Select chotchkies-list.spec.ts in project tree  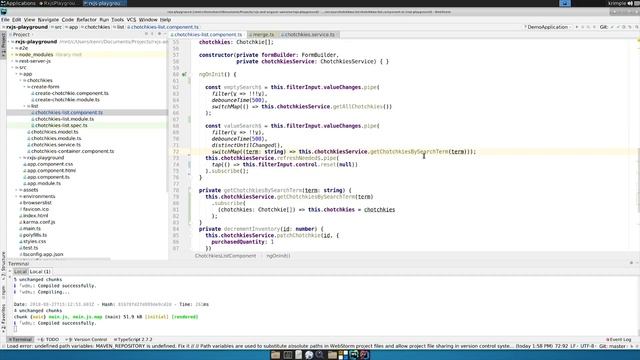tap(59, 125)
